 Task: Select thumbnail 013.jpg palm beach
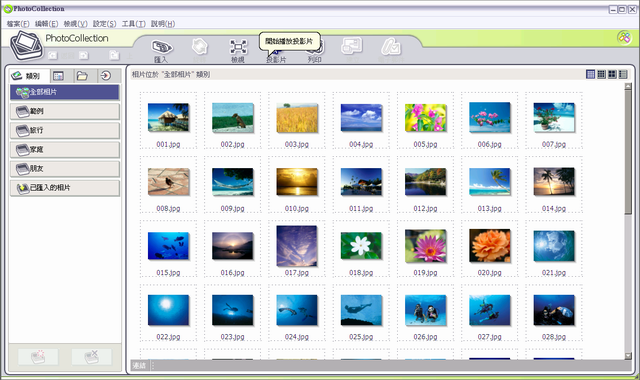(x=490, y=182)
